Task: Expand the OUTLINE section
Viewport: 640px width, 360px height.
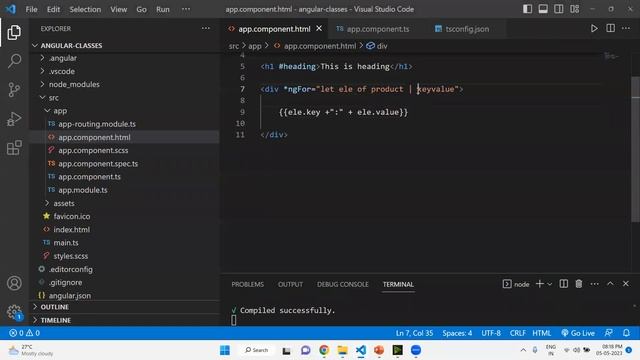Action: point(54,307)
